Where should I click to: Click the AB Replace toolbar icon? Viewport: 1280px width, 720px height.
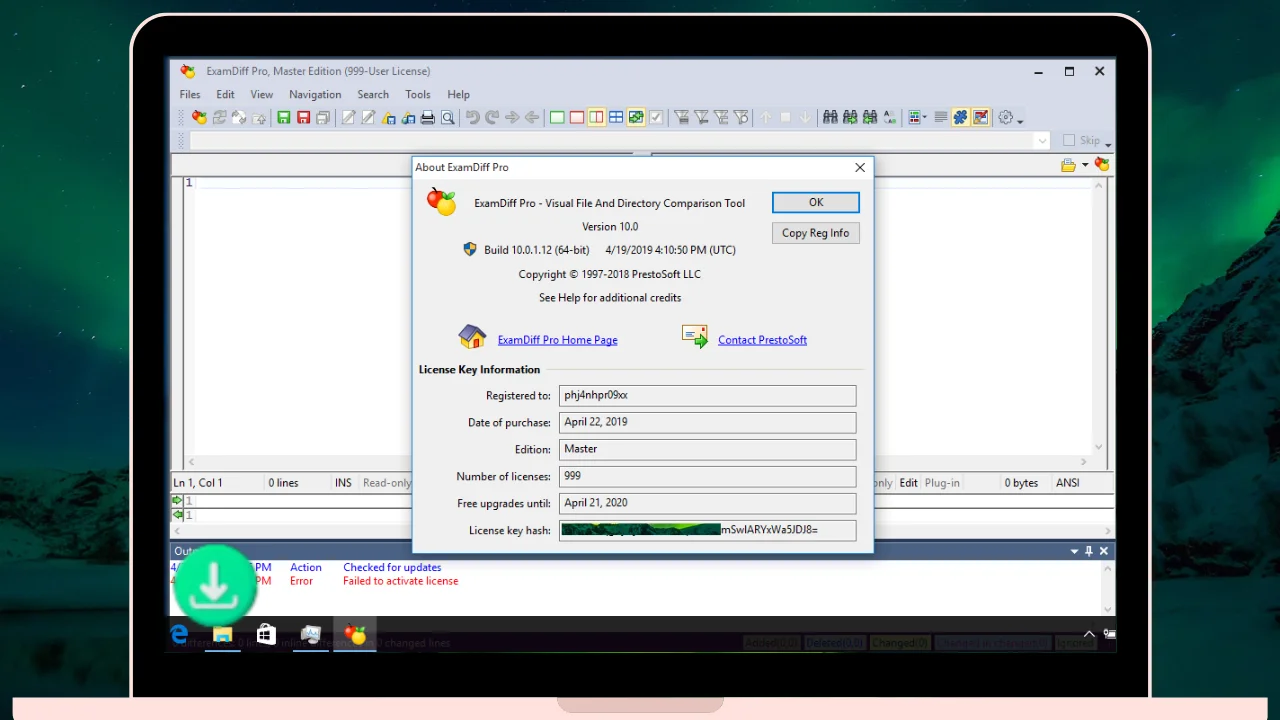(x=889, y=118)
